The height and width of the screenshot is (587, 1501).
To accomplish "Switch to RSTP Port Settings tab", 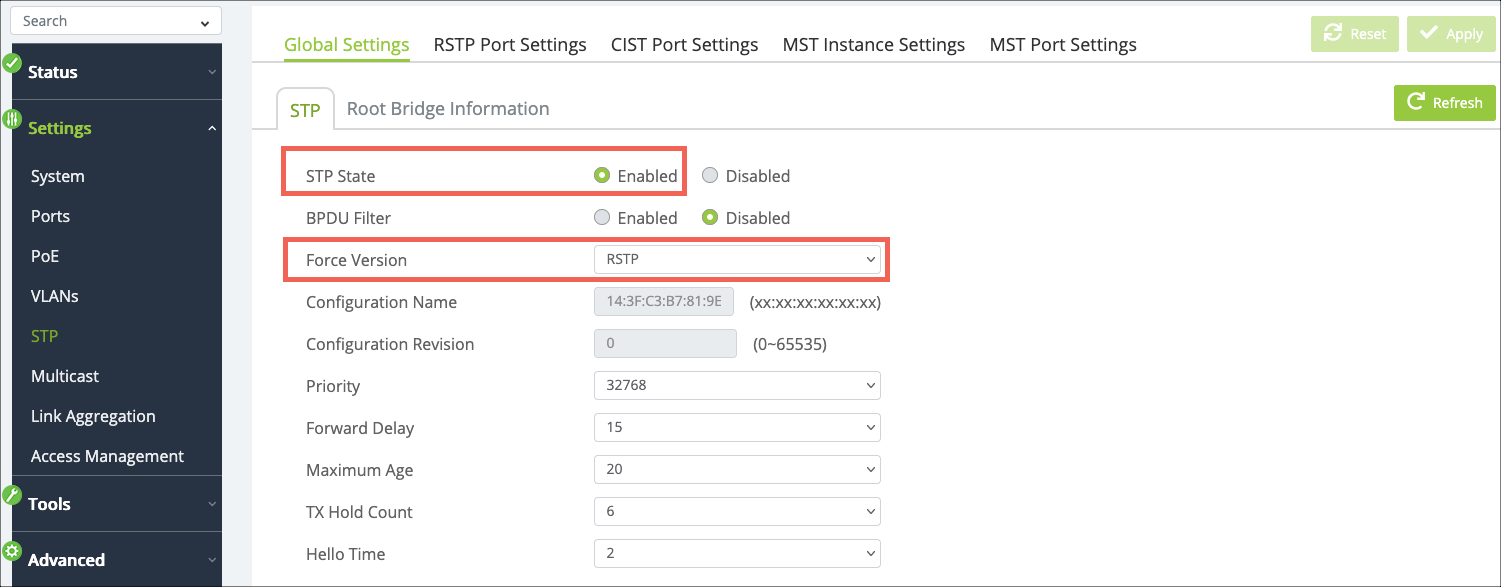I will tap(510, 45).
